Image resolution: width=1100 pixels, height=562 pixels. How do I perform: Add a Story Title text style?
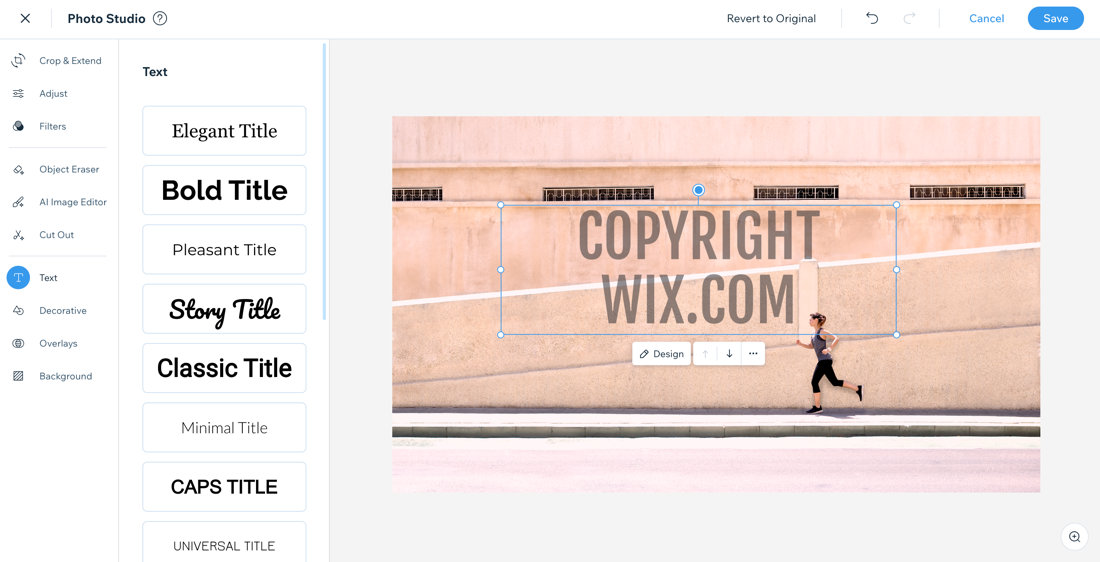[224, 309]
